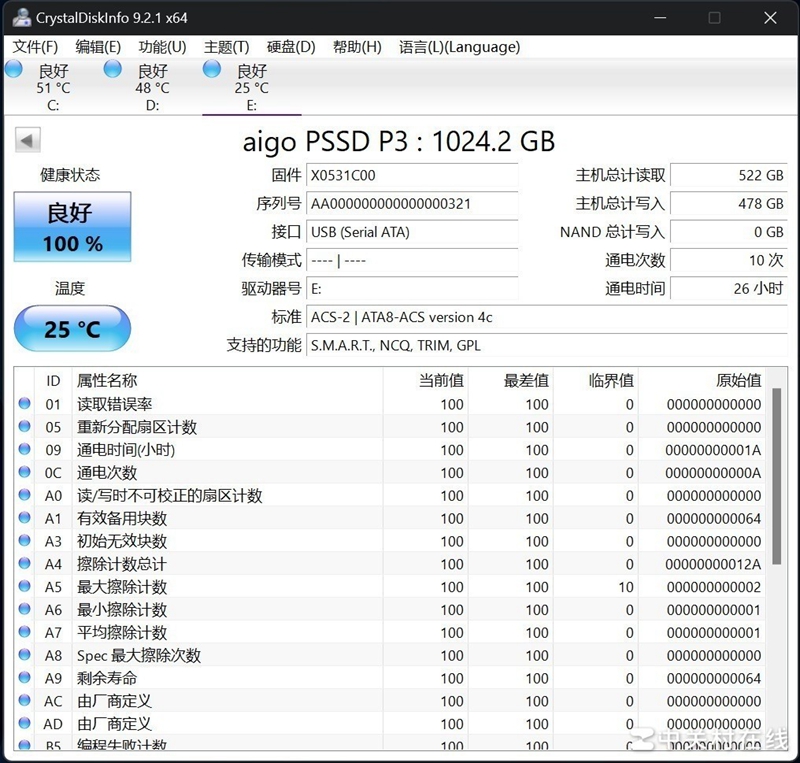The height and width of the screenshot is (763, 800).
Task: Open the 硬盘(D) menu
Action: [291, 47]
